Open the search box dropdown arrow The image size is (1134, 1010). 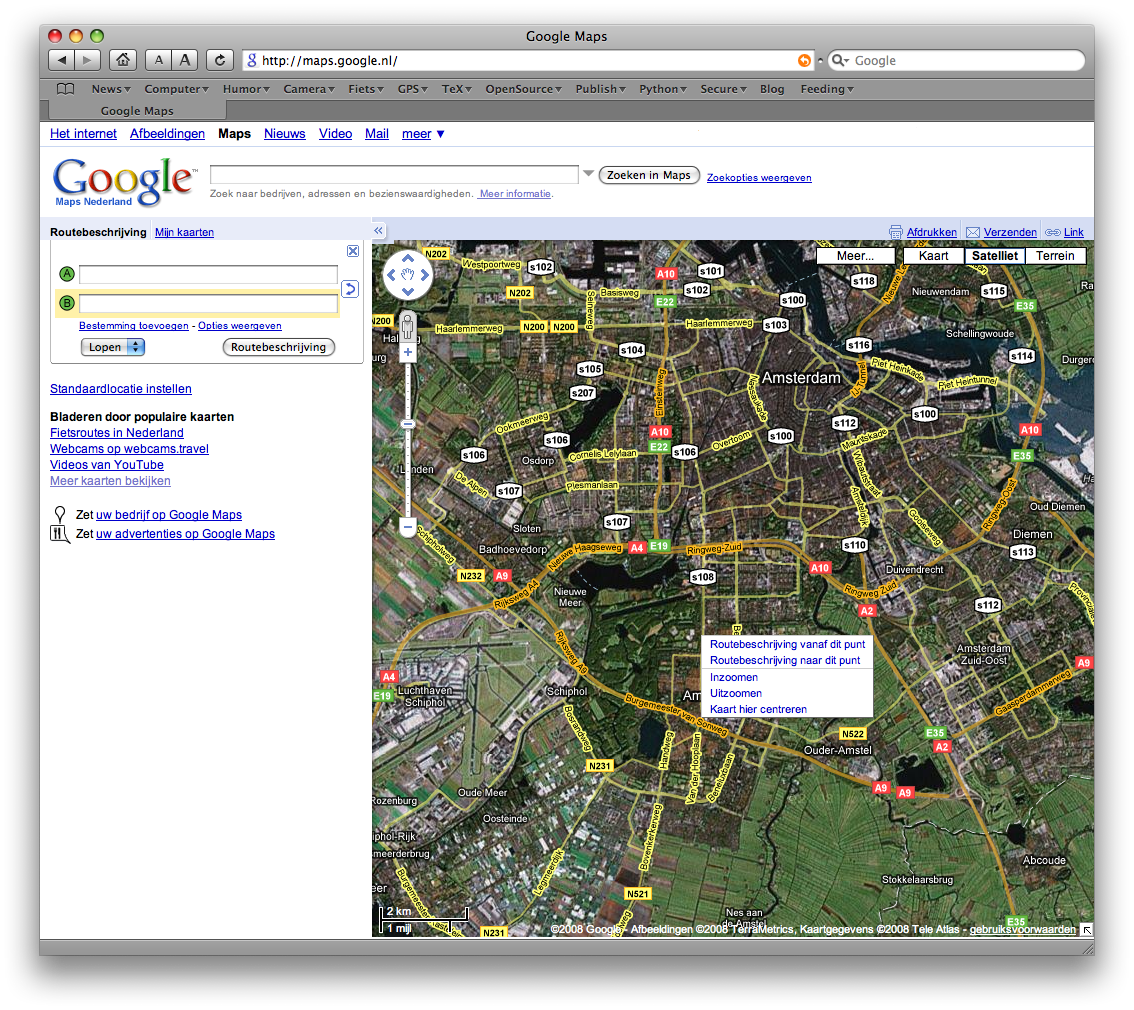(589, 174)
